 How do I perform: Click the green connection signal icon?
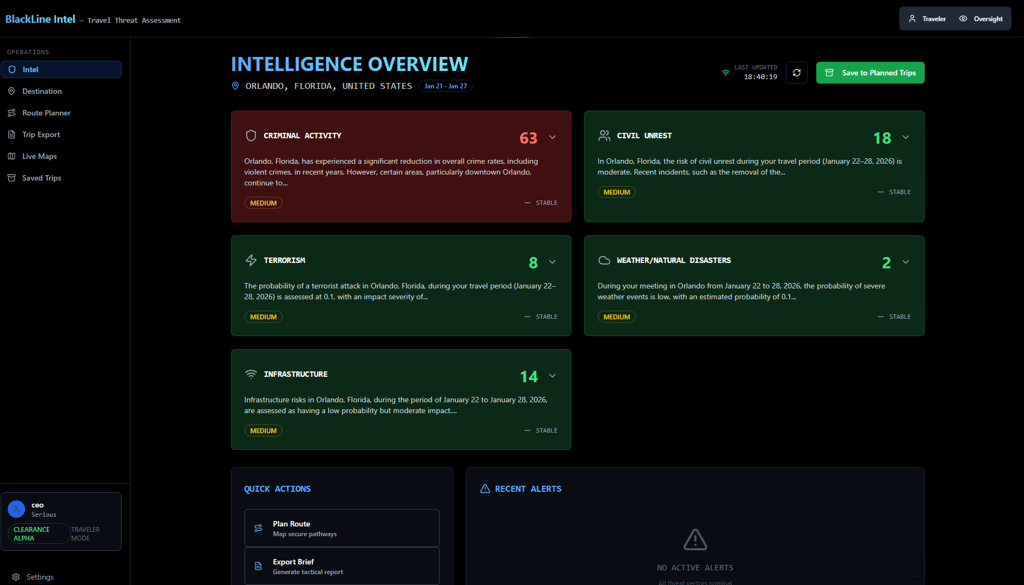click(x=725, y=72)
